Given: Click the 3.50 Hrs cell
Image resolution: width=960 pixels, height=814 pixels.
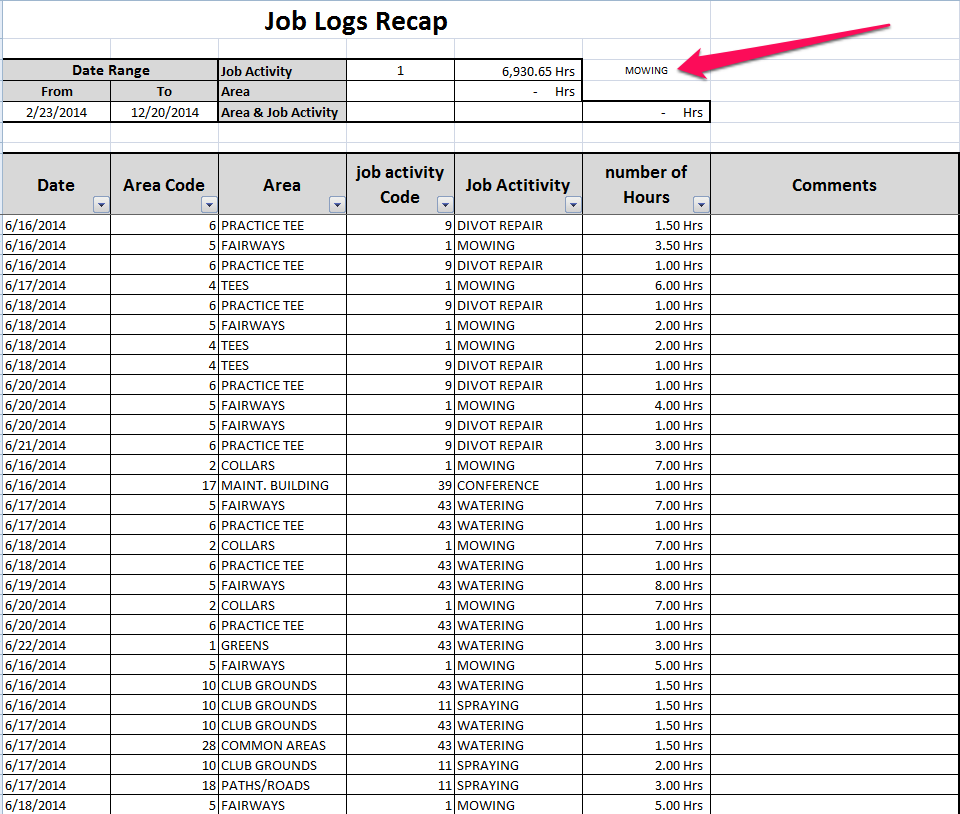Looking at the screenshot, I should click(646, 245).
